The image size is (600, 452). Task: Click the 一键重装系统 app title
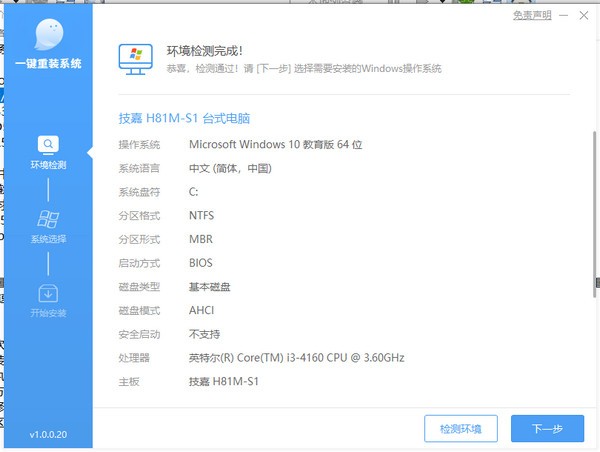[x=48, y=63]
